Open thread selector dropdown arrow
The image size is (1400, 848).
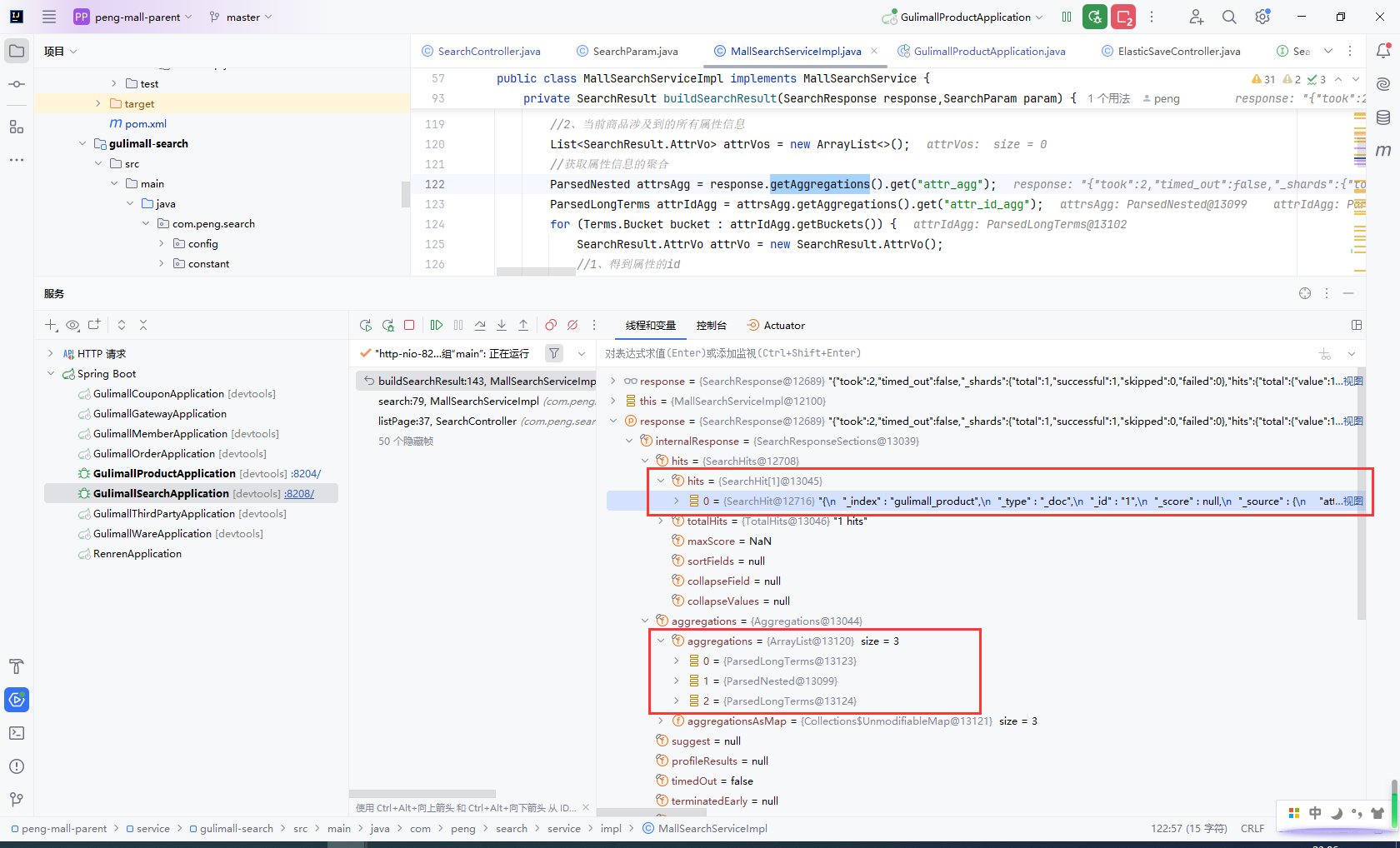click(582, 353)
